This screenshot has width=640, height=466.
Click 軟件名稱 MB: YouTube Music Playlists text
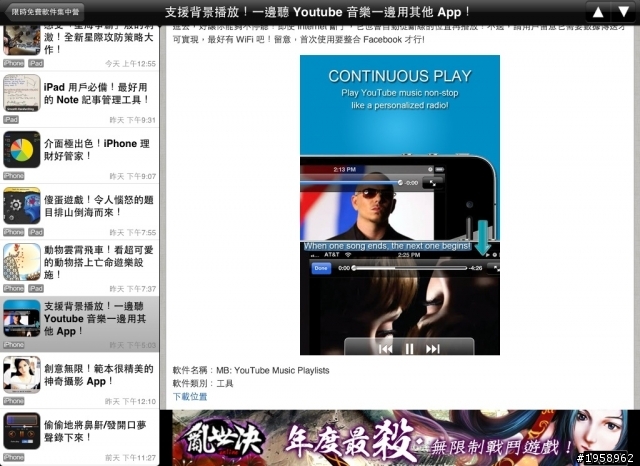pyautogui.click(x=251, y=371)
